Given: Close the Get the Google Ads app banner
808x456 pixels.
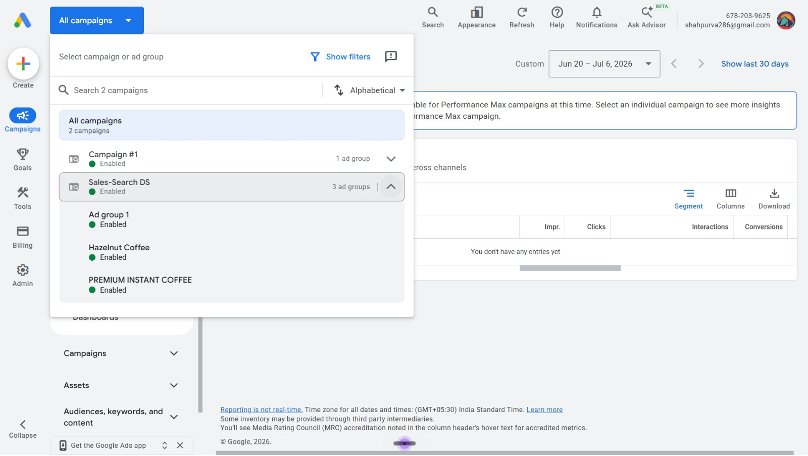Looking at the screenshot, I should [x=180, y=445].
